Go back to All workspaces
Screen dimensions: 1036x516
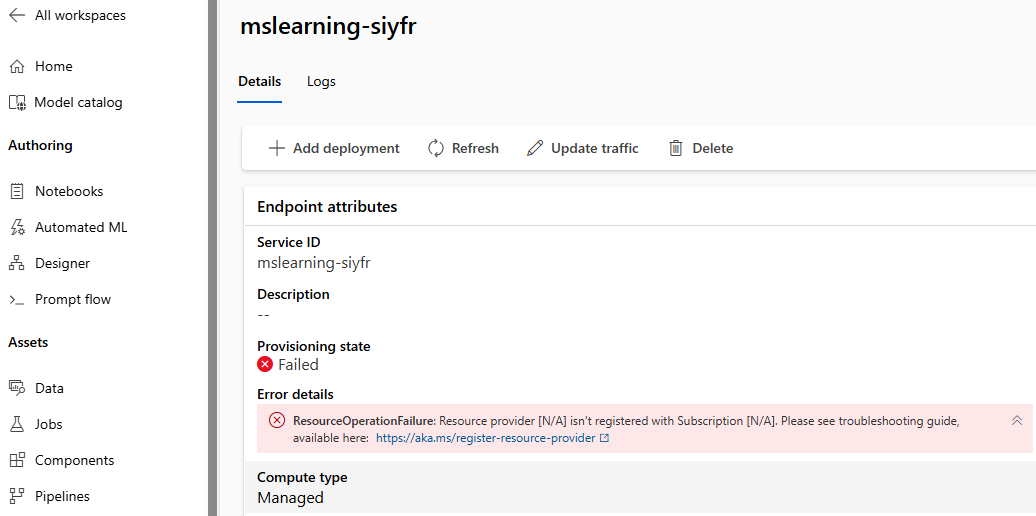(x=80, y=15)
